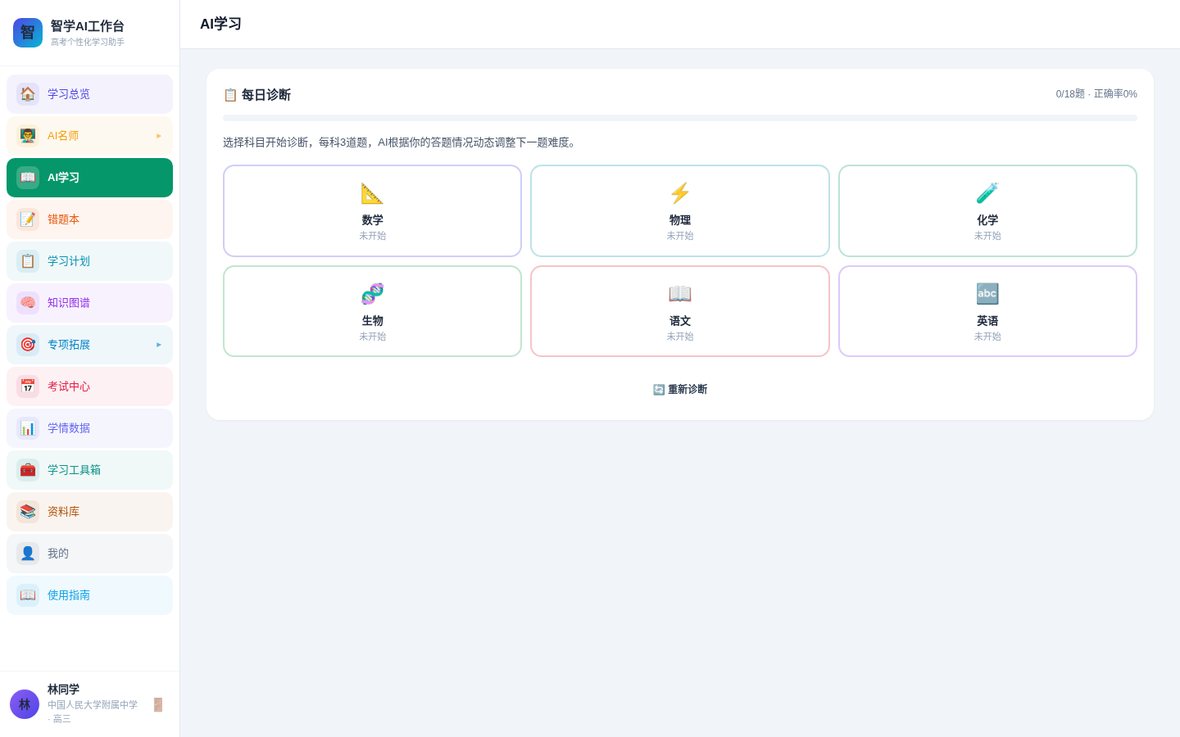Click the 0/18题 · 正确率0% status text
Screen dimensions: 1180x737
pos(1096,94)
